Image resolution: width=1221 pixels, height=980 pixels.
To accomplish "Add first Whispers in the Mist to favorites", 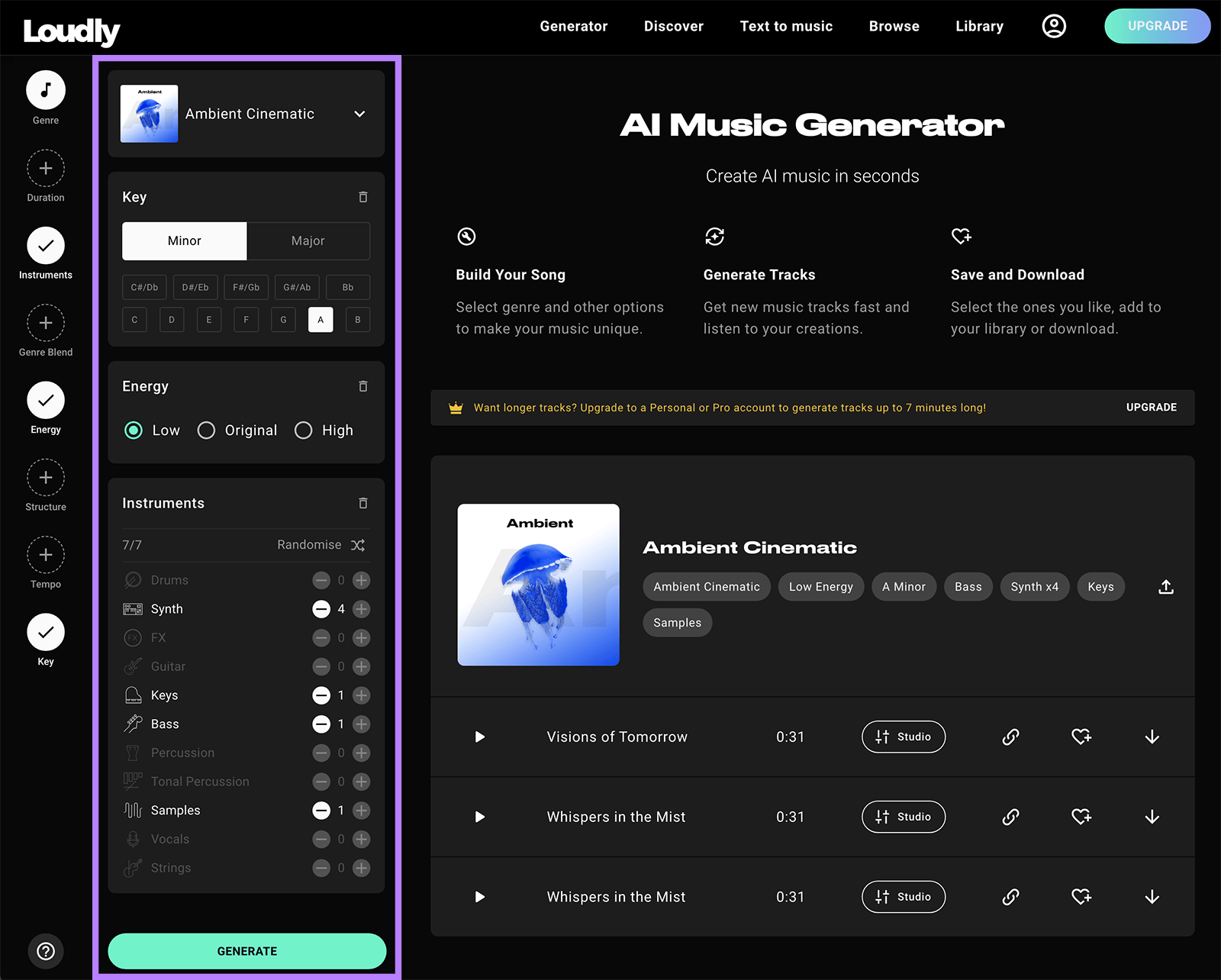I will click(1081, 817).
